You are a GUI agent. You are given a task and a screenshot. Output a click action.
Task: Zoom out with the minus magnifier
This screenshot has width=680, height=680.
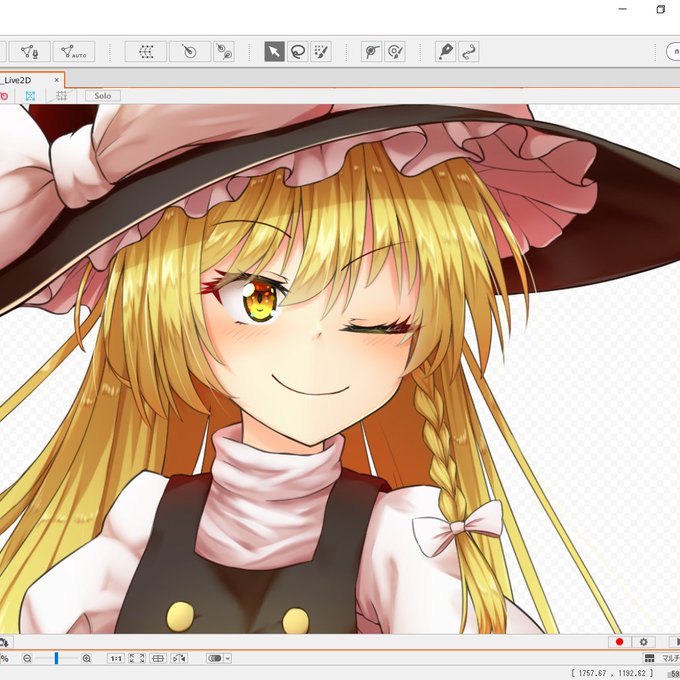(x=27, y=658)
